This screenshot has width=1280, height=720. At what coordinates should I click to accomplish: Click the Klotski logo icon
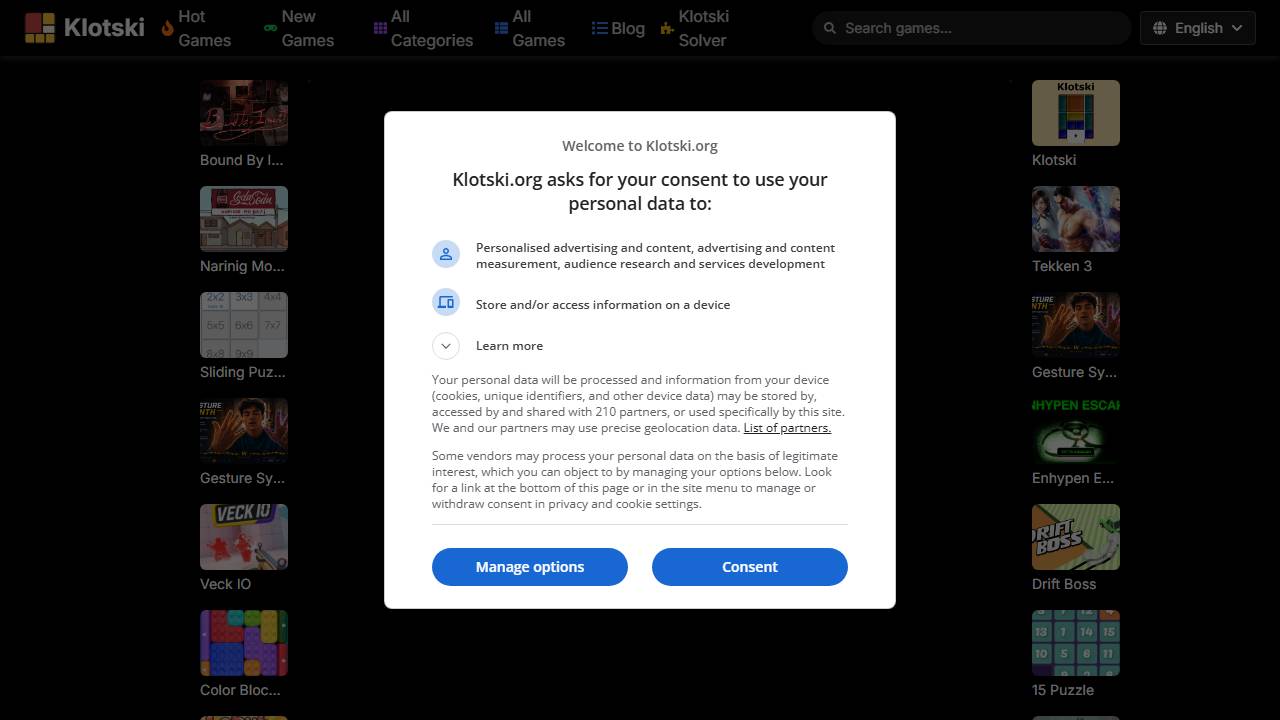click(40, 28)
